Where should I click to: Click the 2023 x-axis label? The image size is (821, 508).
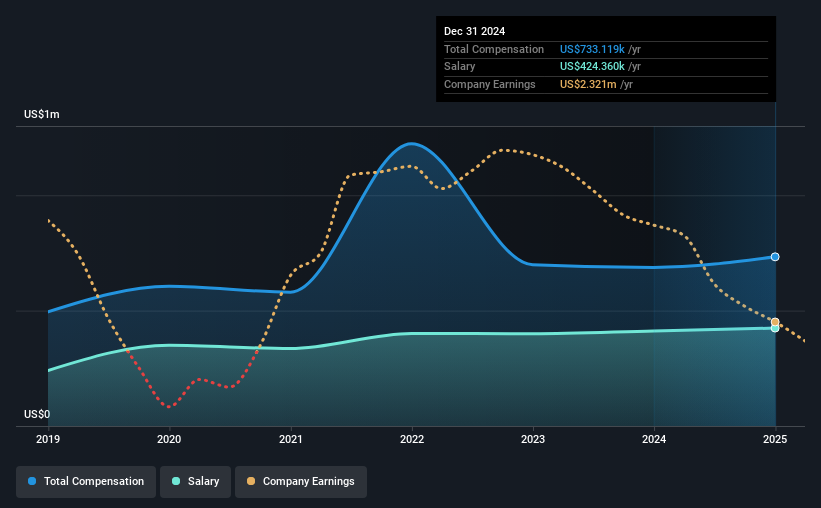click(533, 439)
